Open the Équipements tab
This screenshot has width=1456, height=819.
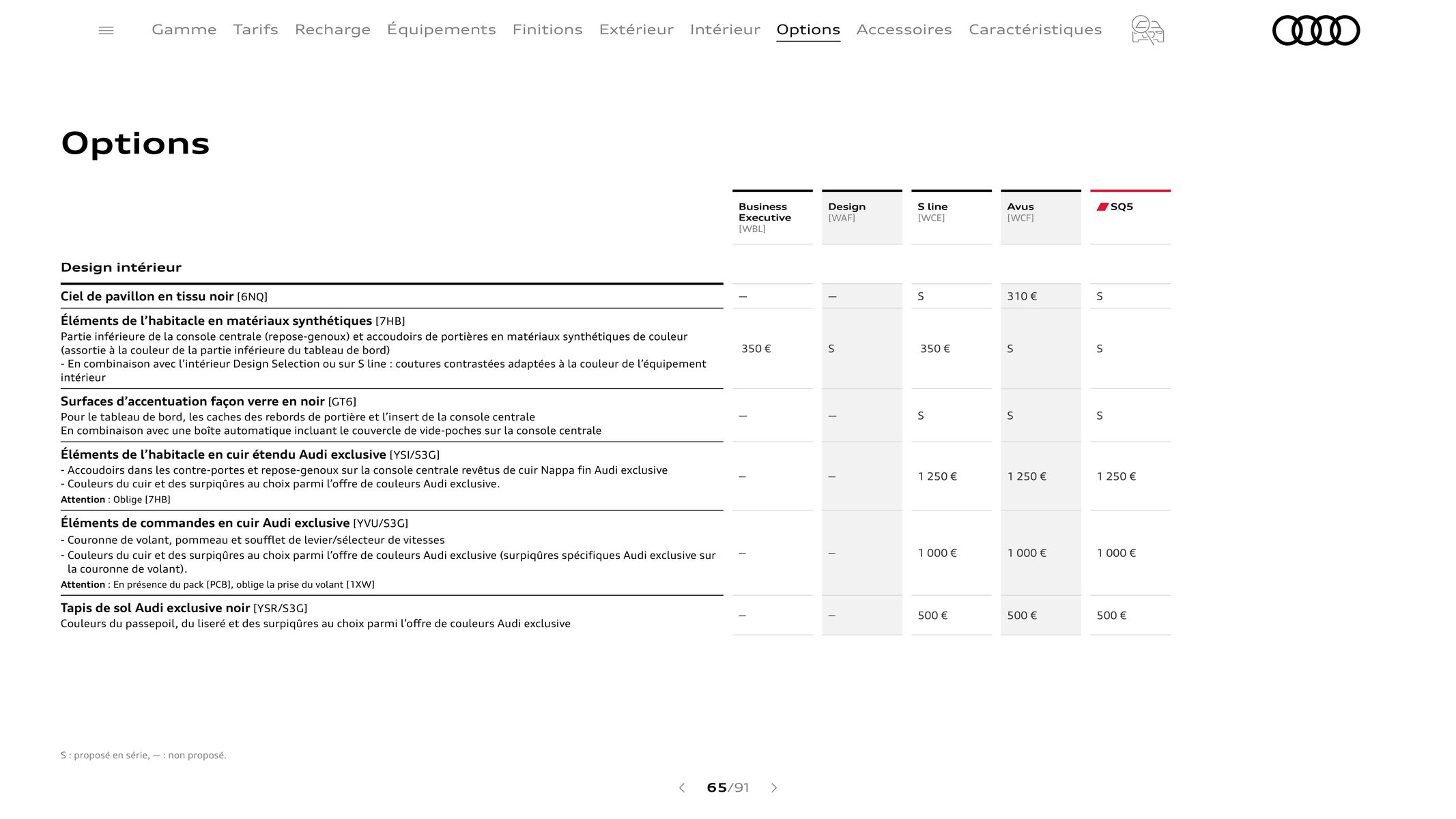[442, 29]
